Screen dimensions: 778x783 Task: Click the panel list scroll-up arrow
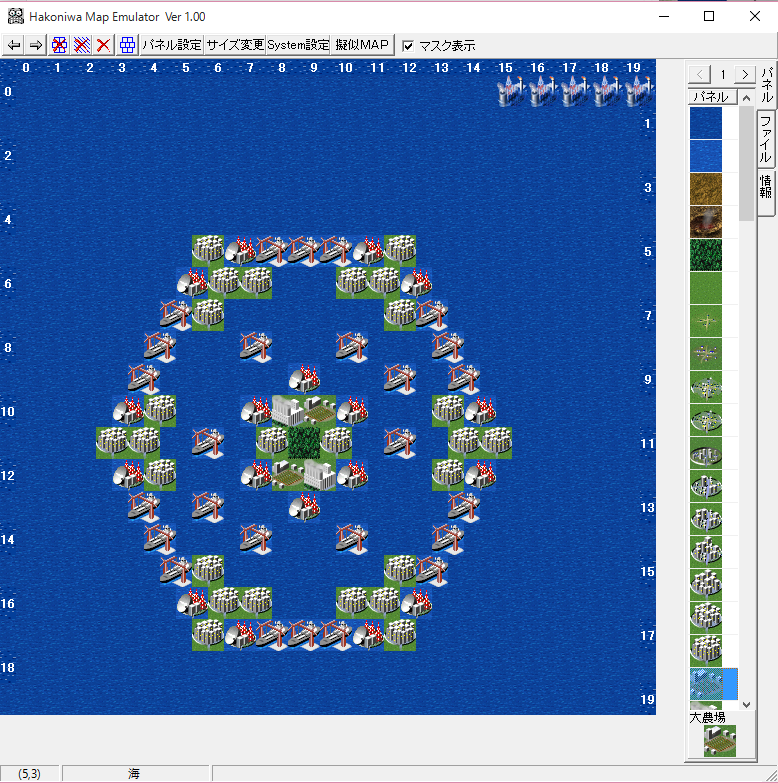pyautogui.click(x=747, y=98)
